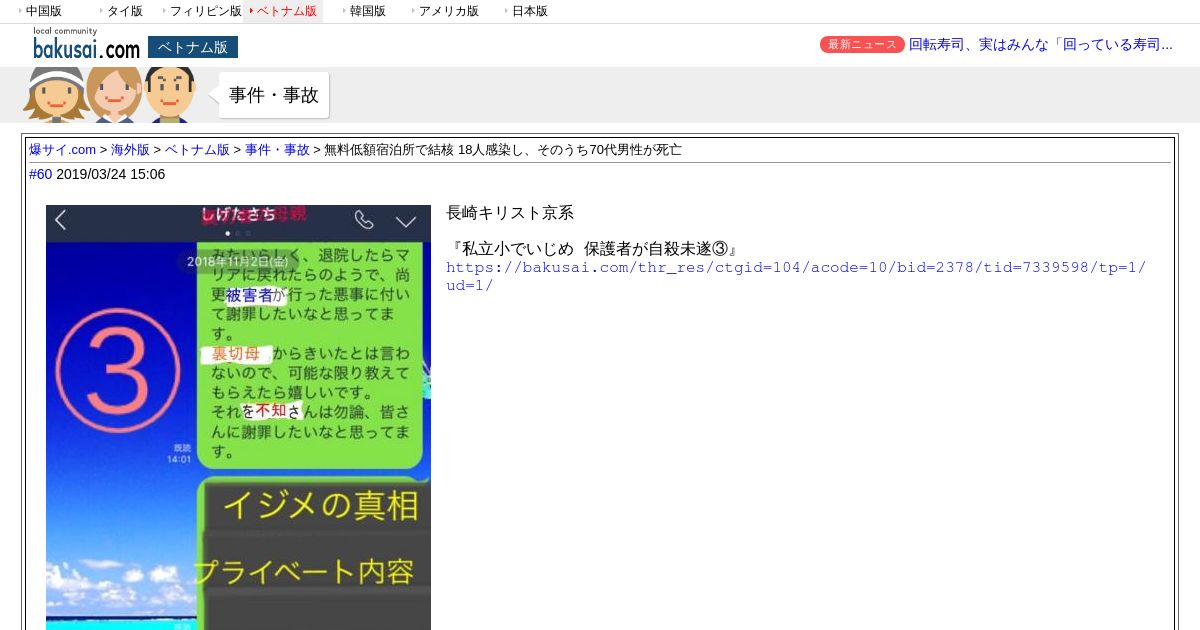Click the bakusai.com logo
The width and height of the screenshot is (1200, 630).
click(x=86, y=44)
